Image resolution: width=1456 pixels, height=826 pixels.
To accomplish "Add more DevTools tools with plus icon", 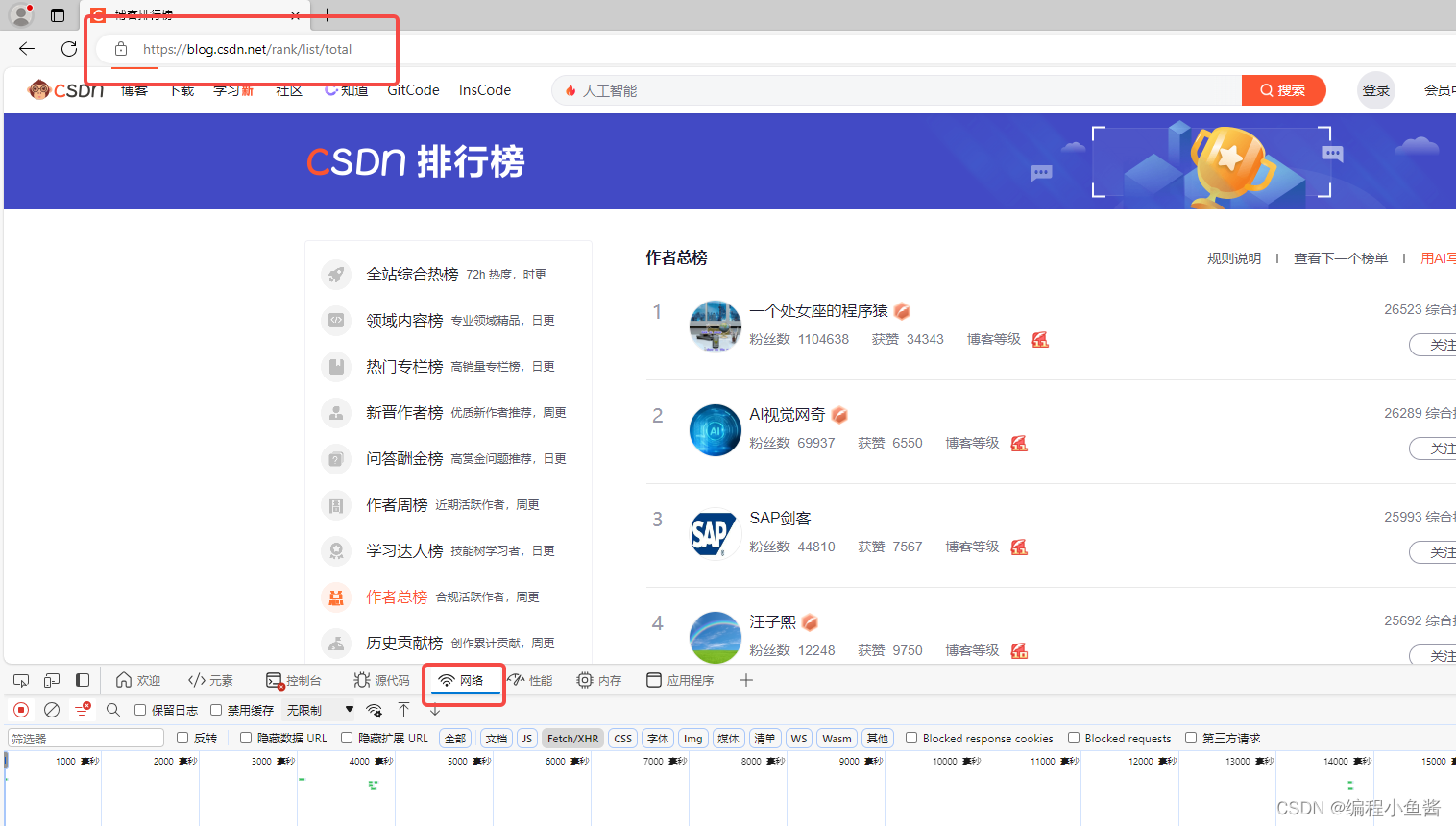I will click(746, 680).
